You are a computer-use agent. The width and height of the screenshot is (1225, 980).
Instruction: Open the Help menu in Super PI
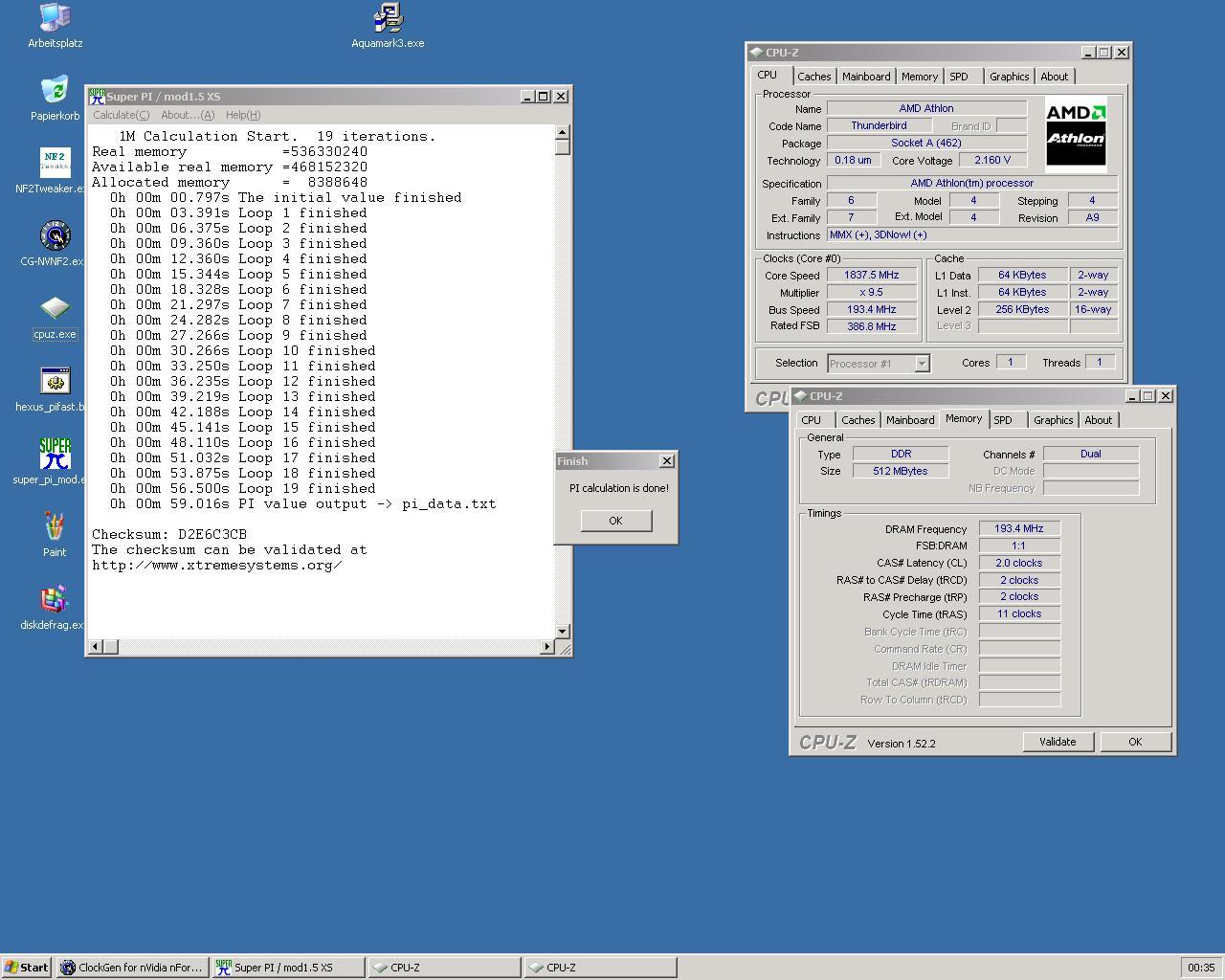click(x=243, y=115)
